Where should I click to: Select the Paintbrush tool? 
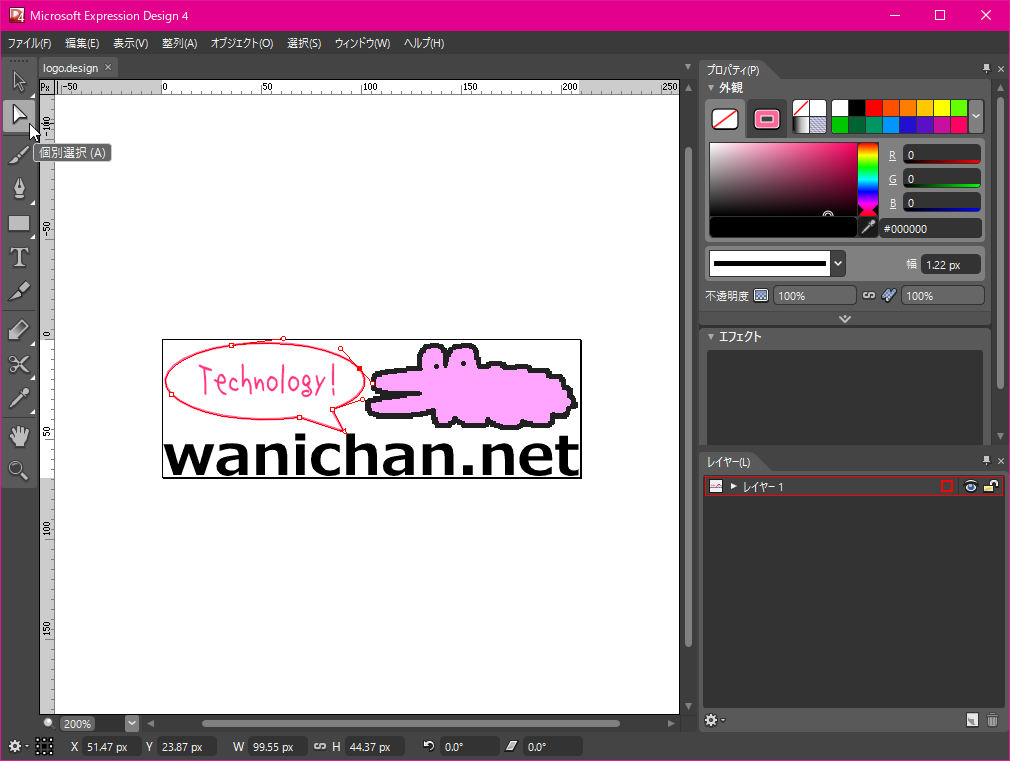tap(19, 155)
